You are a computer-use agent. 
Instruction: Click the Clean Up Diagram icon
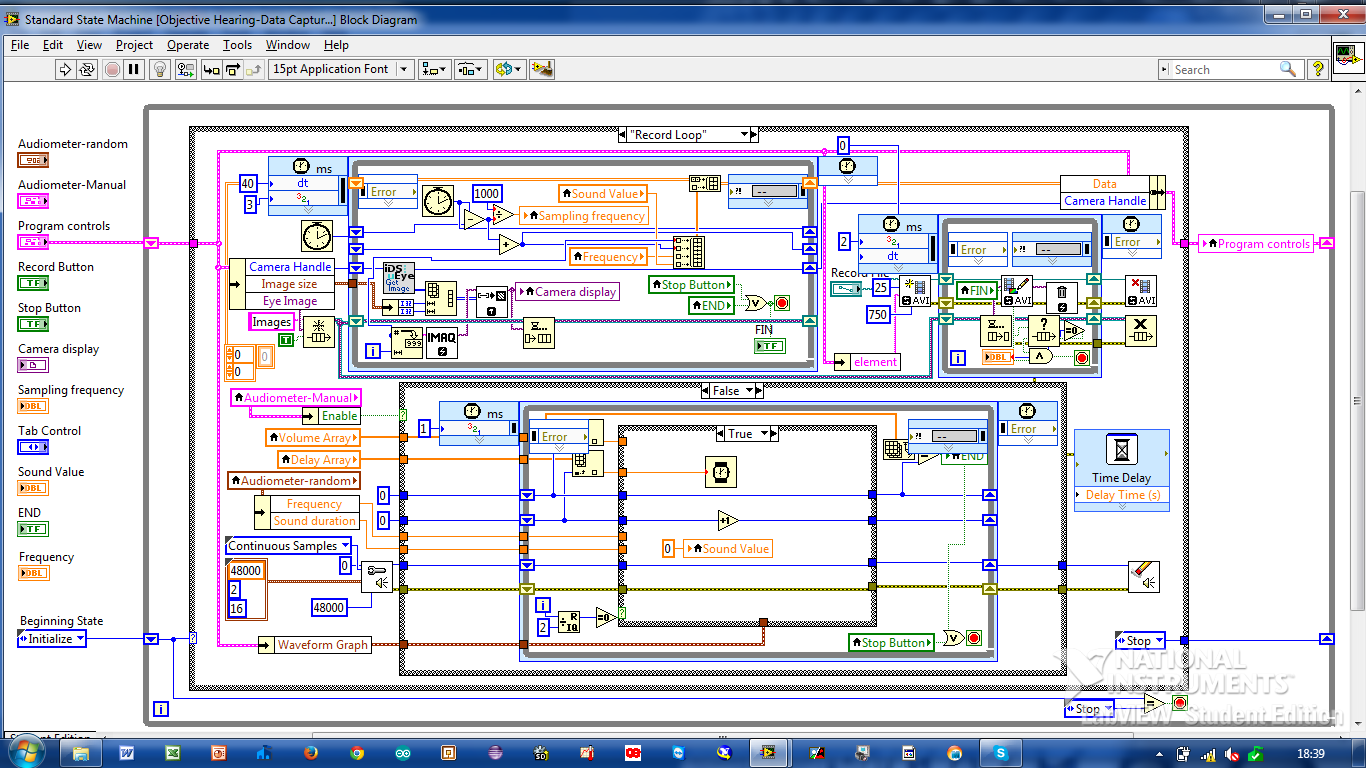pos(541,69)
